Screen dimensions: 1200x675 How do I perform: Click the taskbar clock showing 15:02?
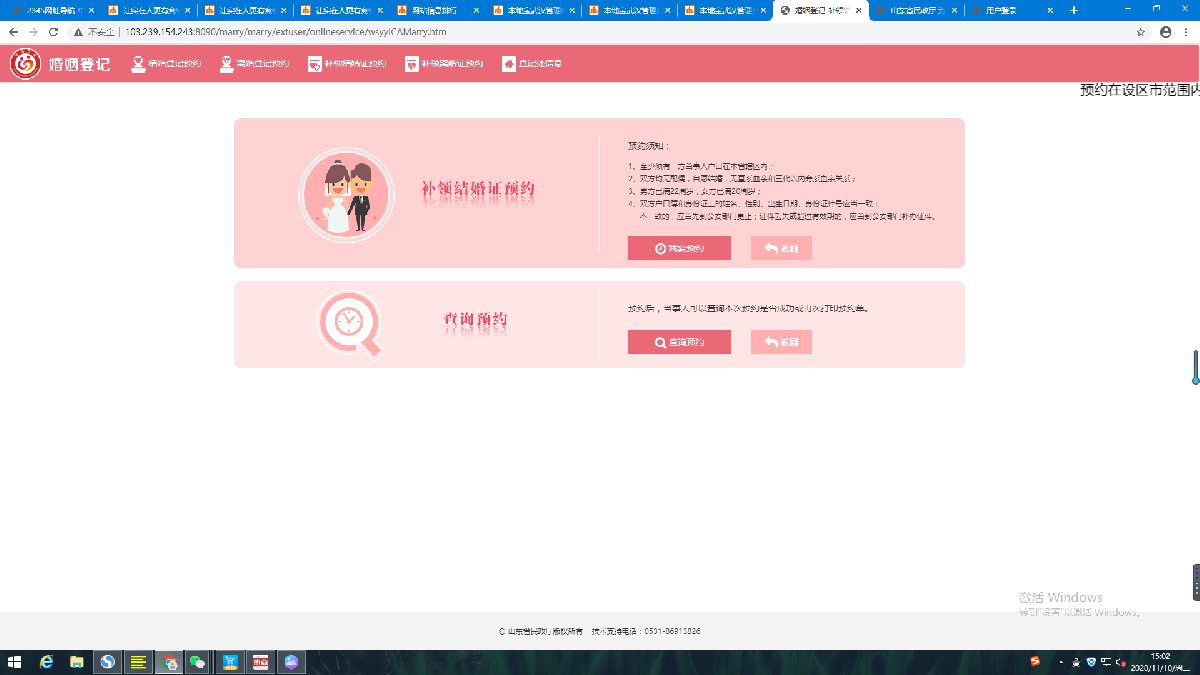click(1161, 662)
